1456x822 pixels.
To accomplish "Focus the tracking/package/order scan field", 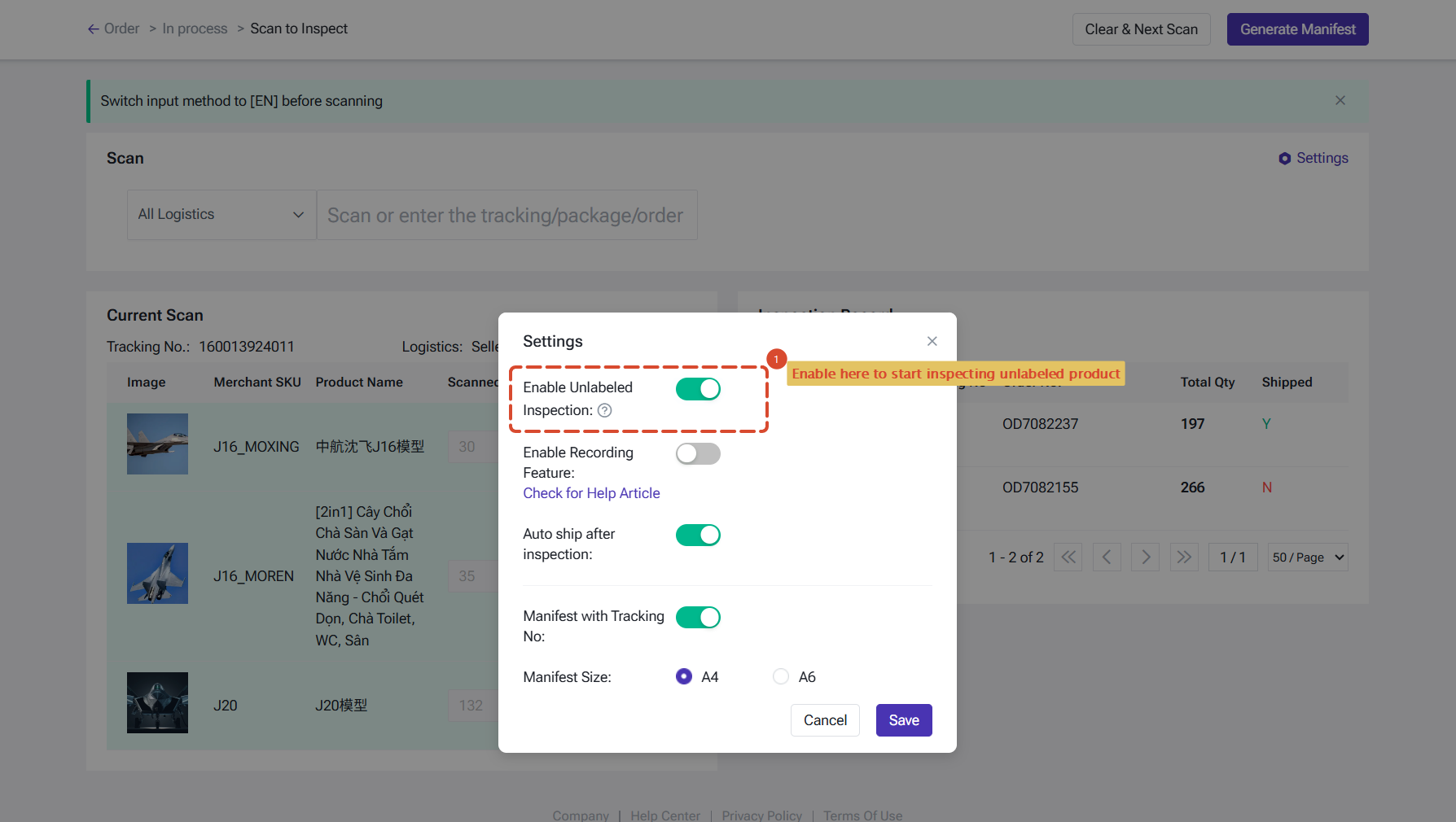I will 507,215.
